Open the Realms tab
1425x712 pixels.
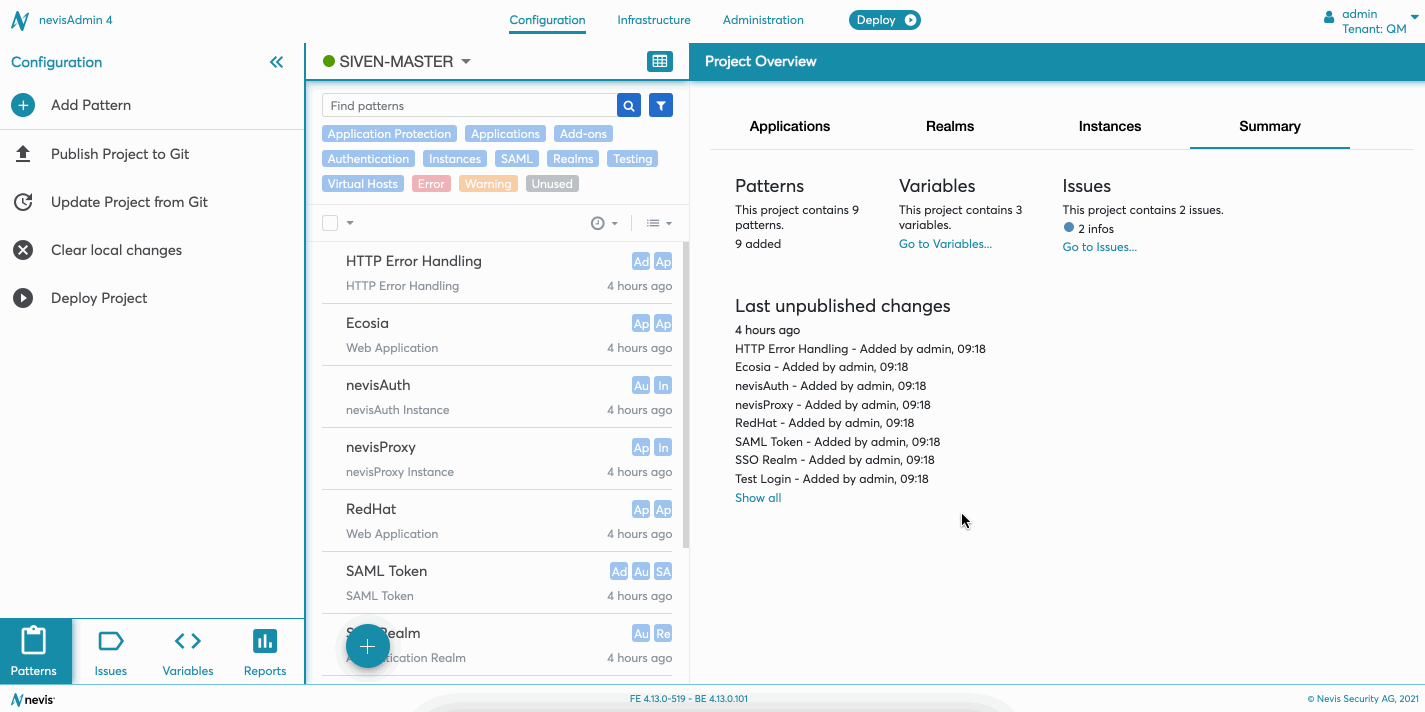point(950,126)
